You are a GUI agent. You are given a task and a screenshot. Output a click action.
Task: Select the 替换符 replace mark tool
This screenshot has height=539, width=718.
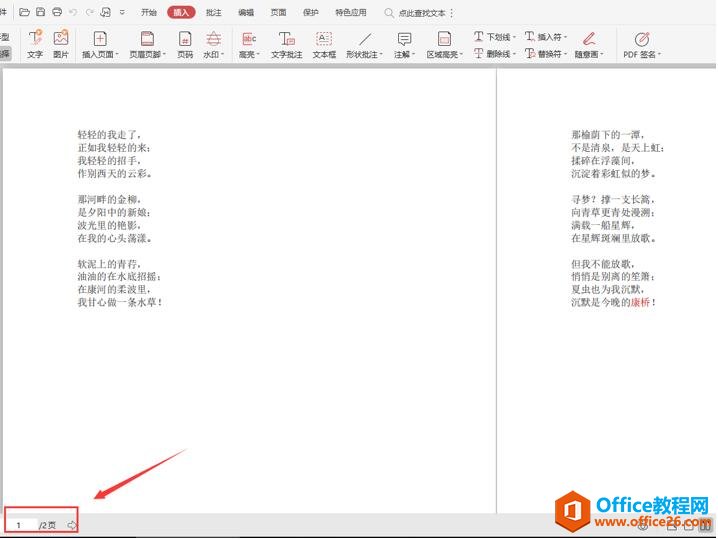(546, 54)
